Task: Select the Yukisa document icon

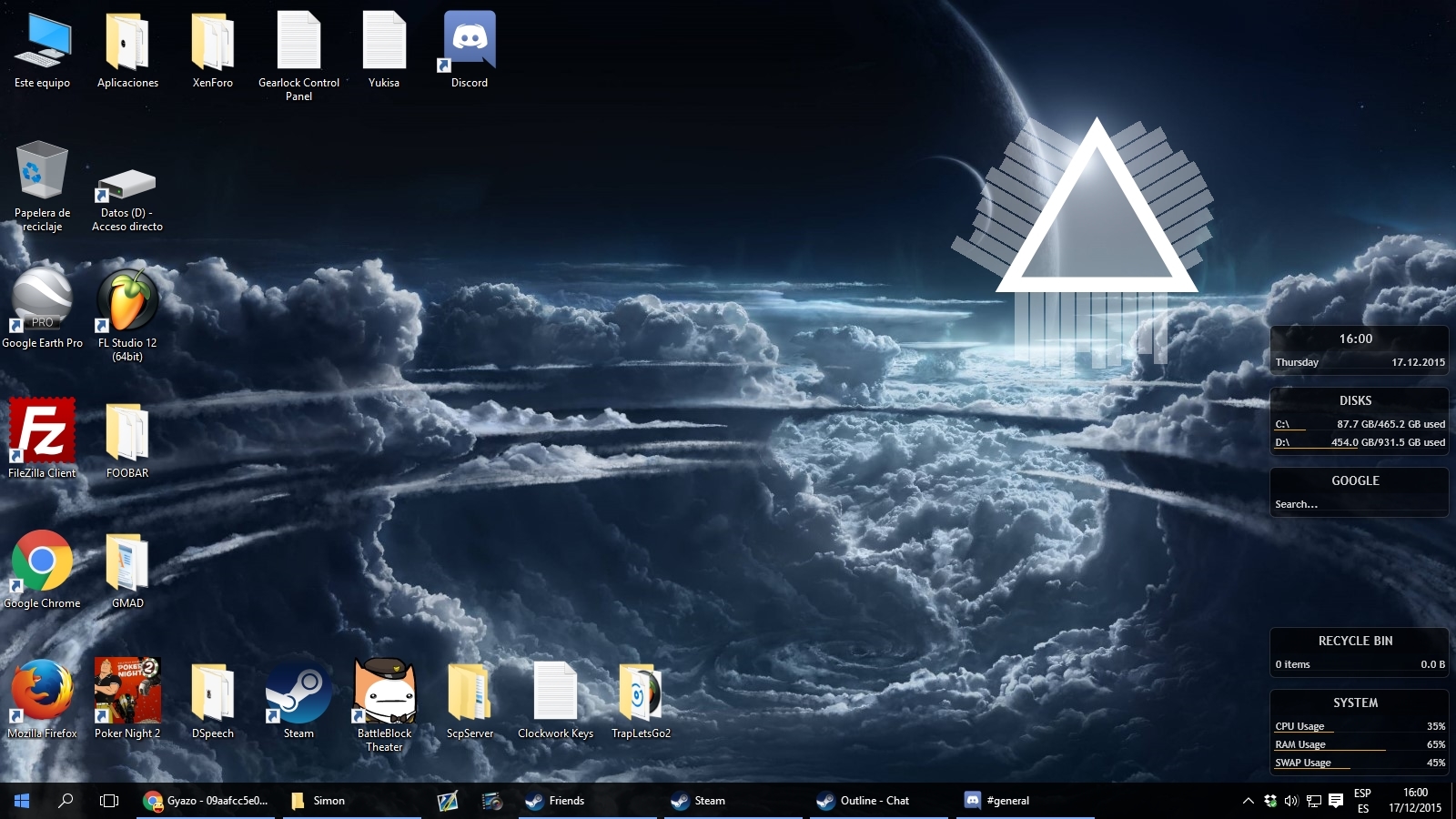Action: 384,42
